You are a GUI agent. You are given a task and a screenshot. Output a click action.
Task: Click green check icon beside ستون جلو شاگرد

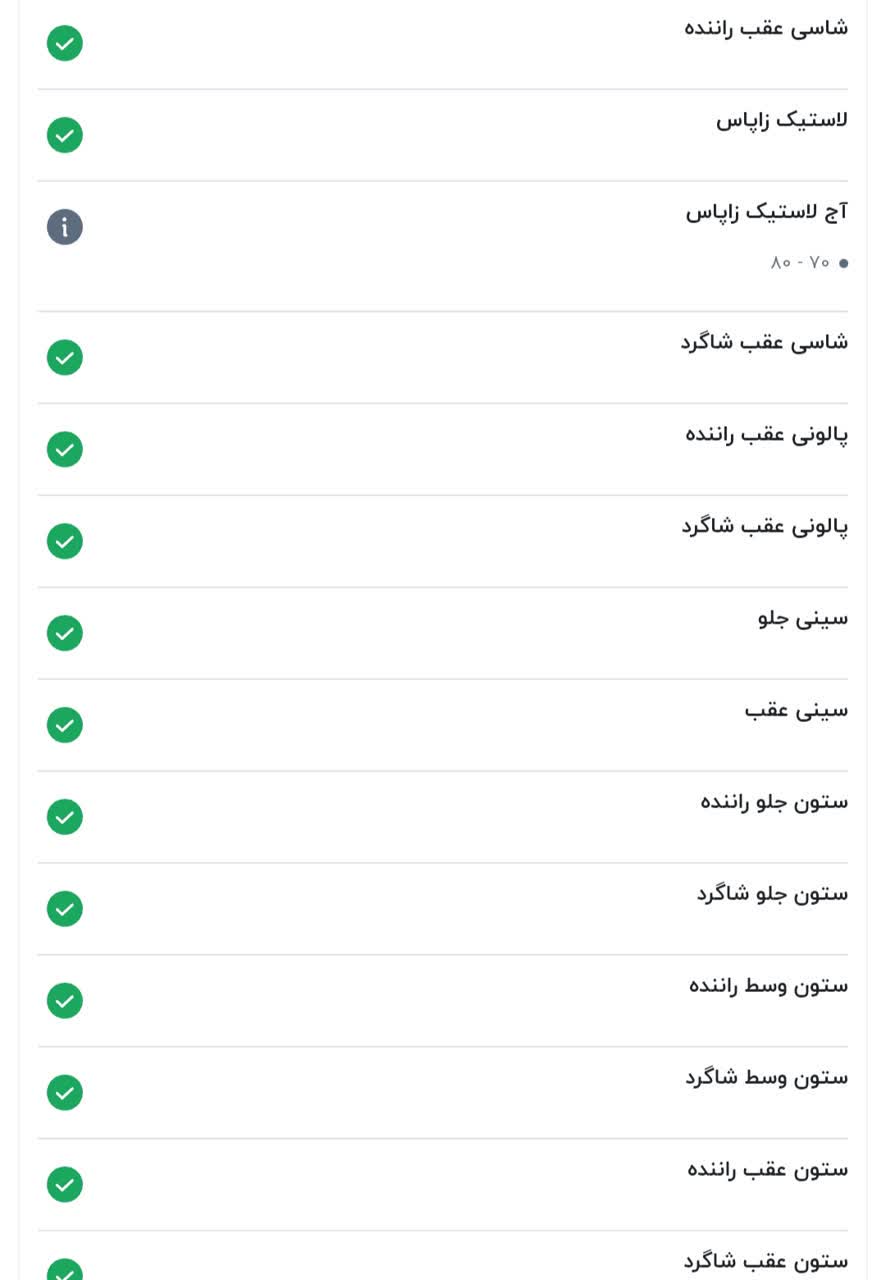tap(65, 909)
